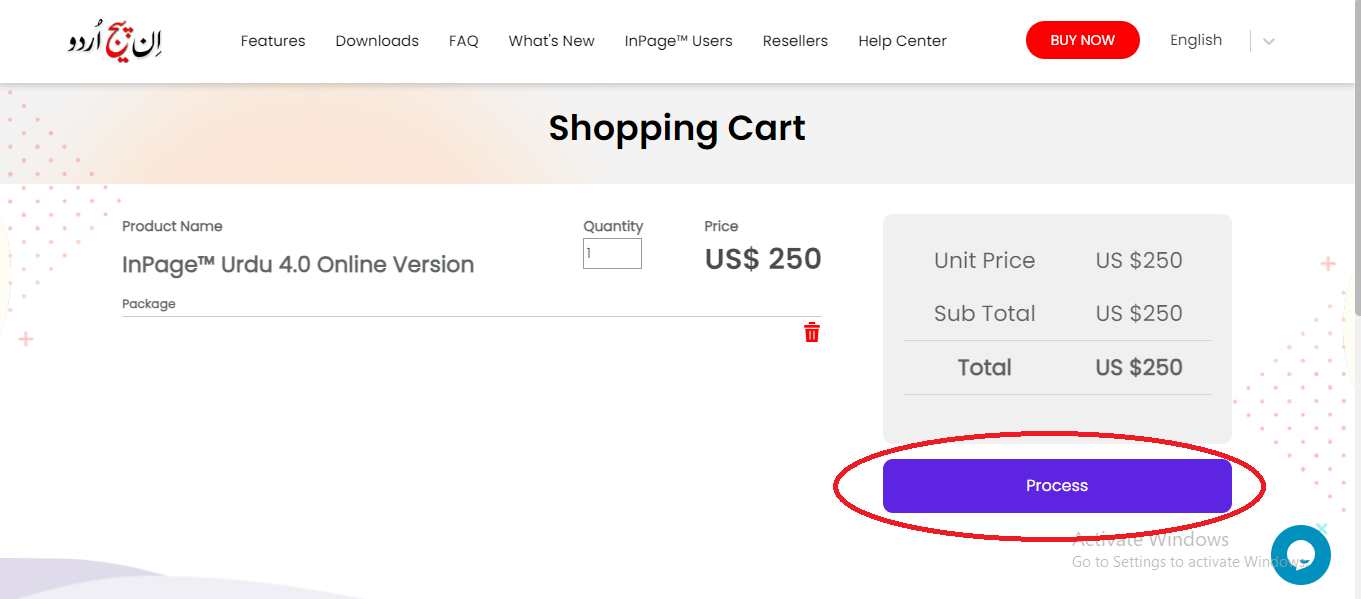Image resolution: width=1361 pixels, height=599 pixels.
Task: Open the InPage™ Users page
Action: pyautogui.click(x=678, y=41)
